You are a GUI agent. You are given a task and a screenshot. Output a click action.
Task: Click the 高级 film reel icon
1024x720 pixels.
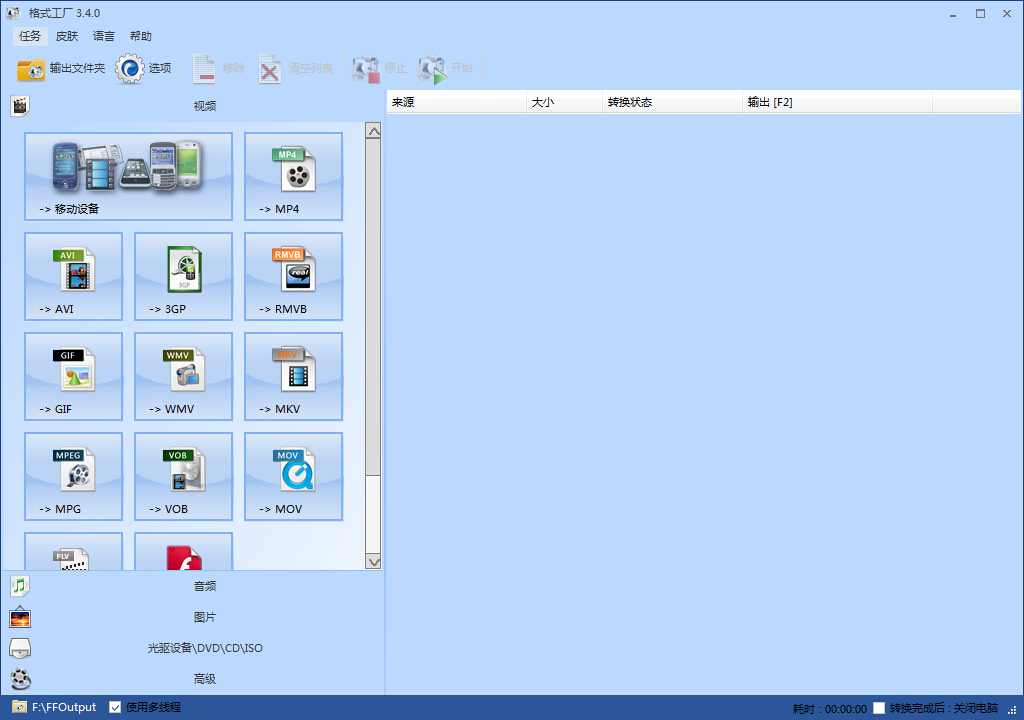[20, 679]
